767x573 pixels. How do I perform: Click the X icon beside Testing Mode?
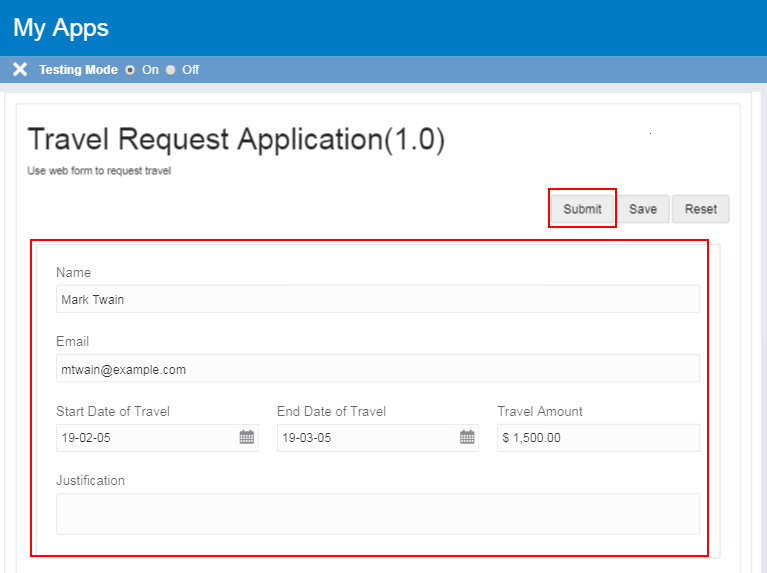tap(20, 70)
